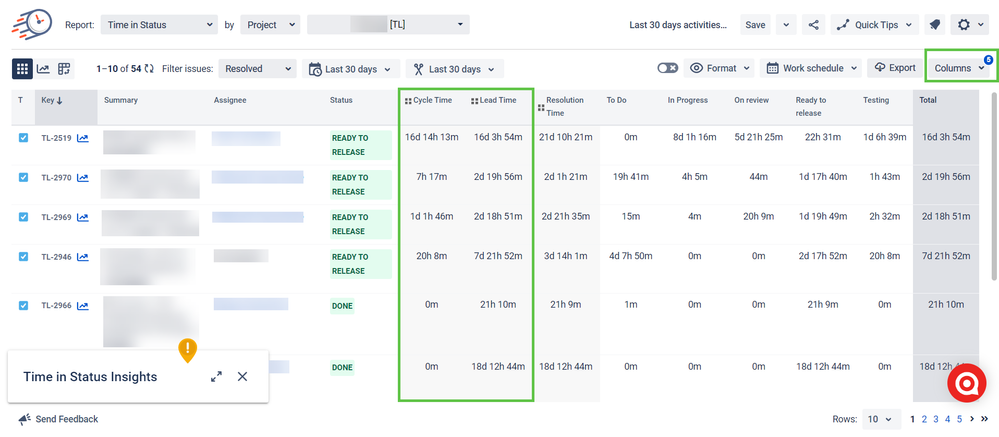This screenshot has height=437, width=999.
Task: Click the Cycle Time column drag handle
Action: pos(408,101)
